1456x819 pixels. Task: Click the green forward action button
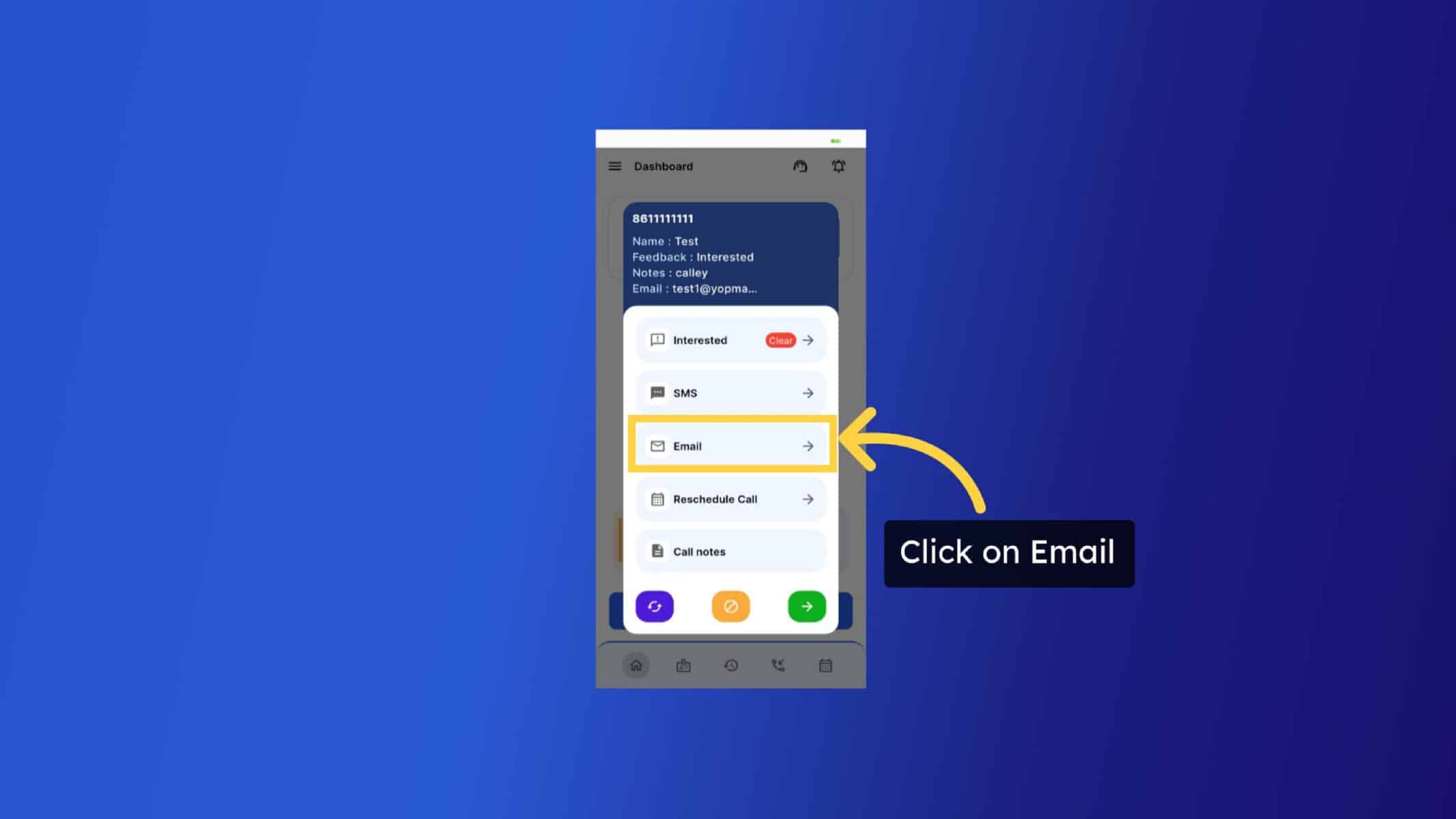coord(807,606)
